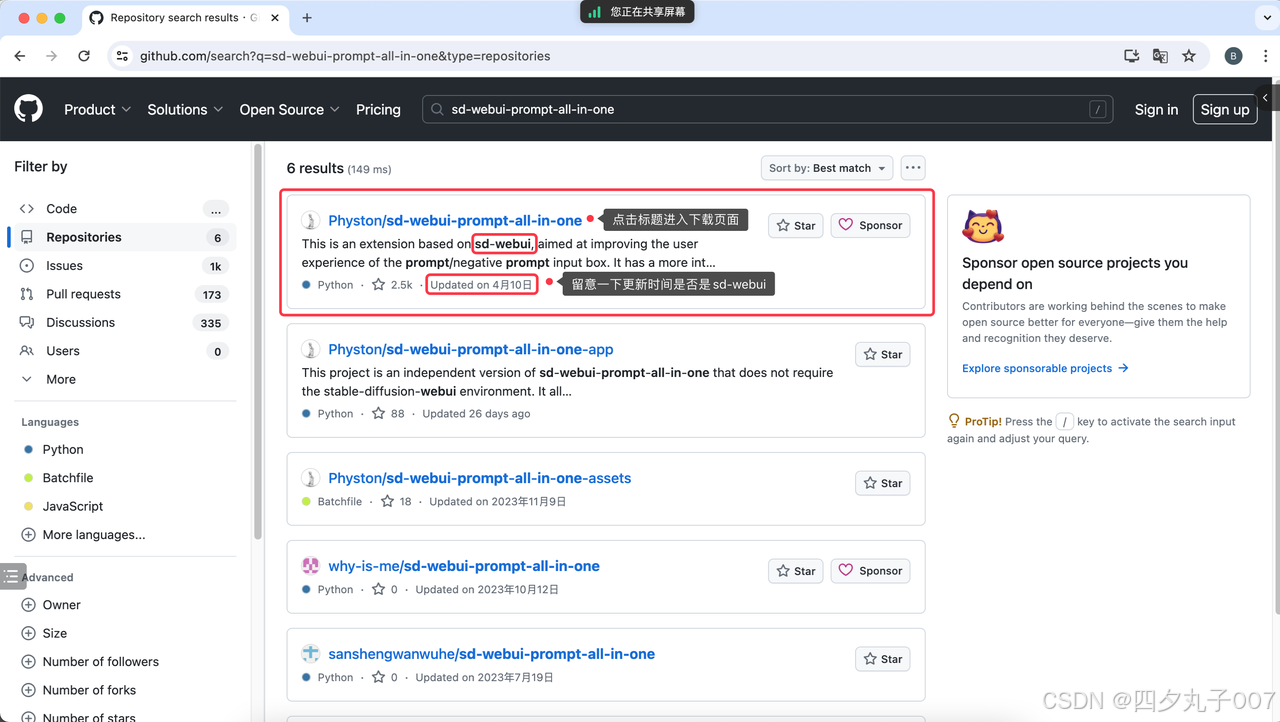Add the Owner advanced filter
Screen dimensions: 1280x722
(52, 605)
